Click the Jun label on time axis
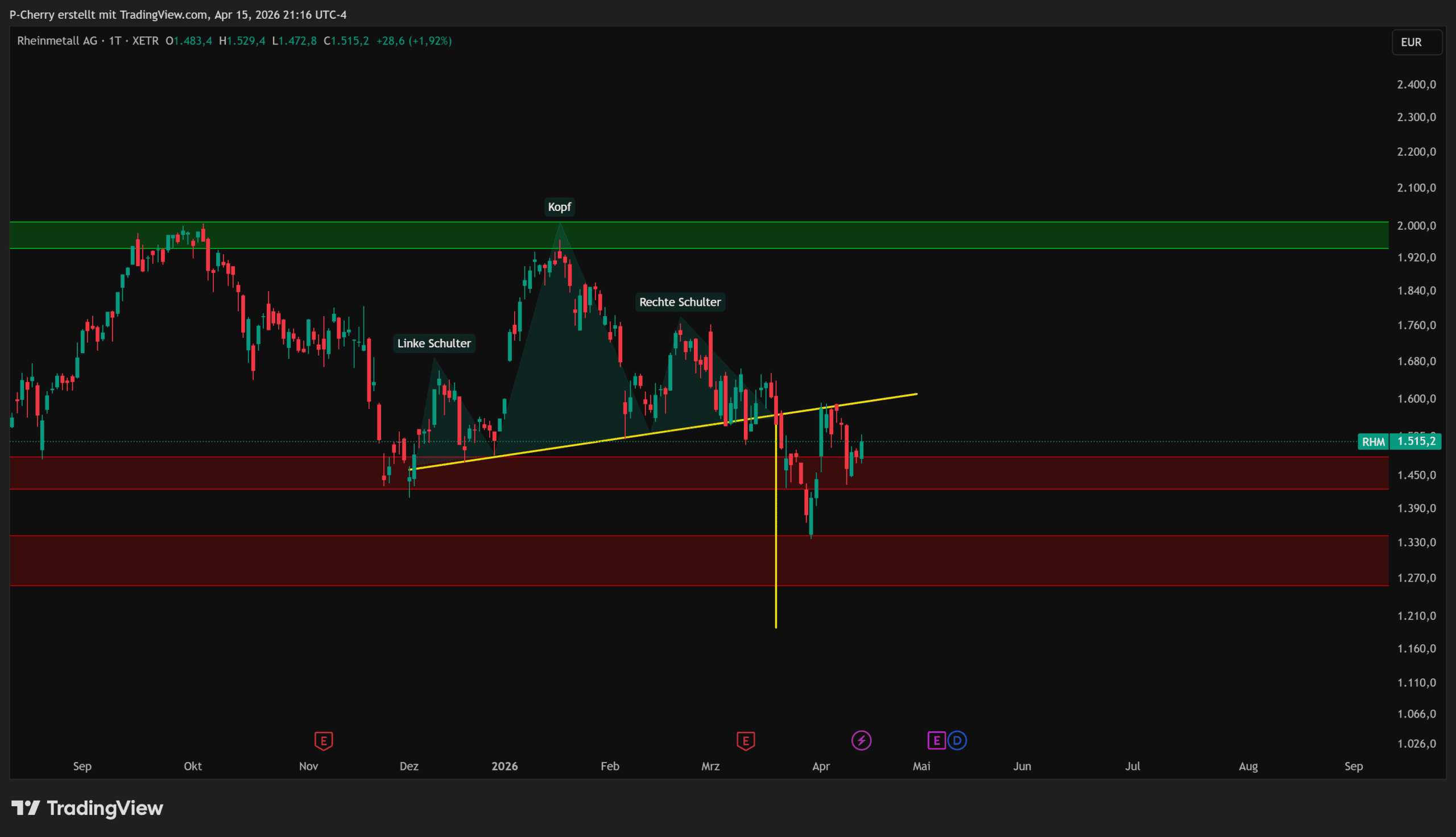 tap(1022, 766)
